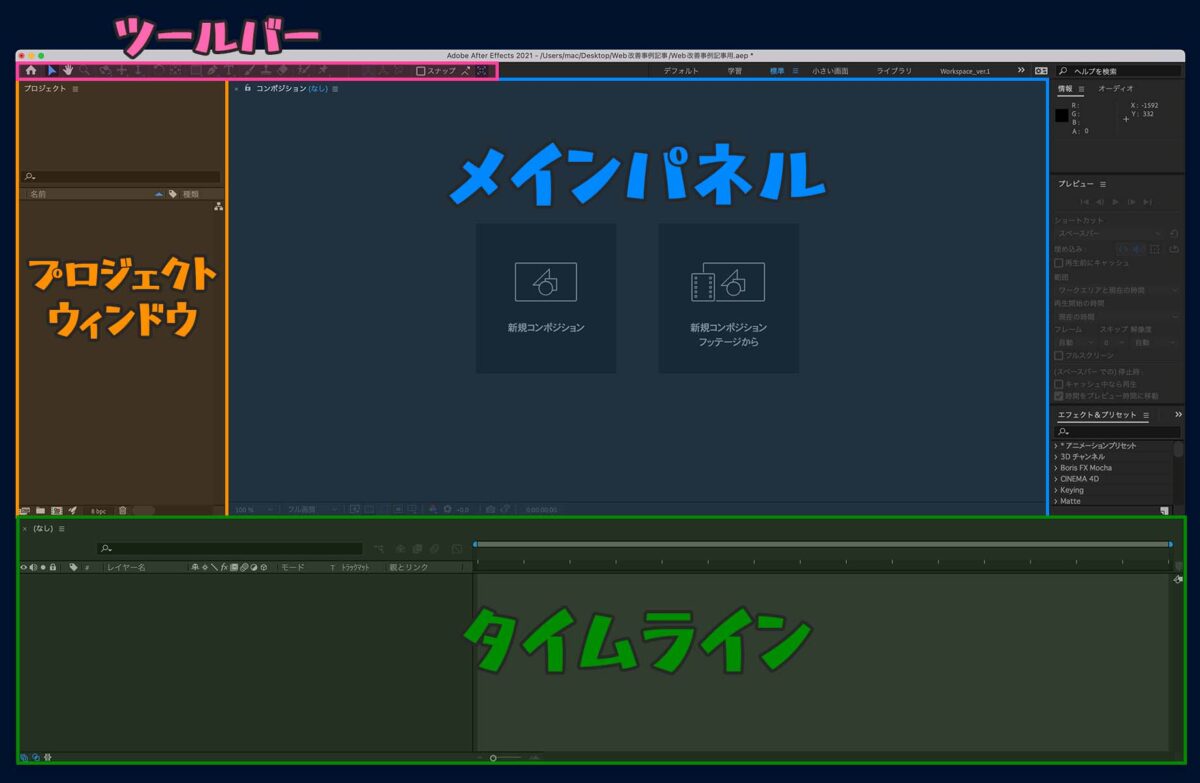
Task: Click the motion blur switch column icon
Action: pyautogui.click(x=244, y=567)
